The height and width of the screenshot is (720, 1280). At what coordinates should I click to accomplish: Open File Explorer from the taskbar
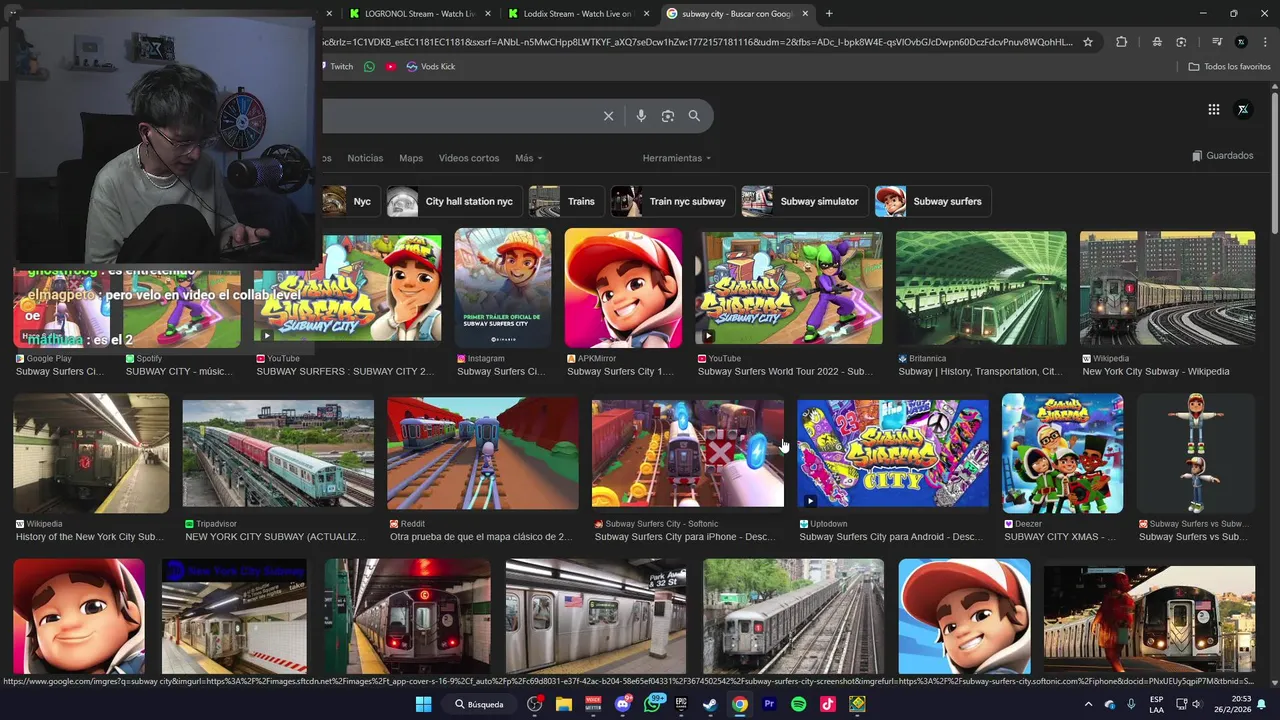563,704
